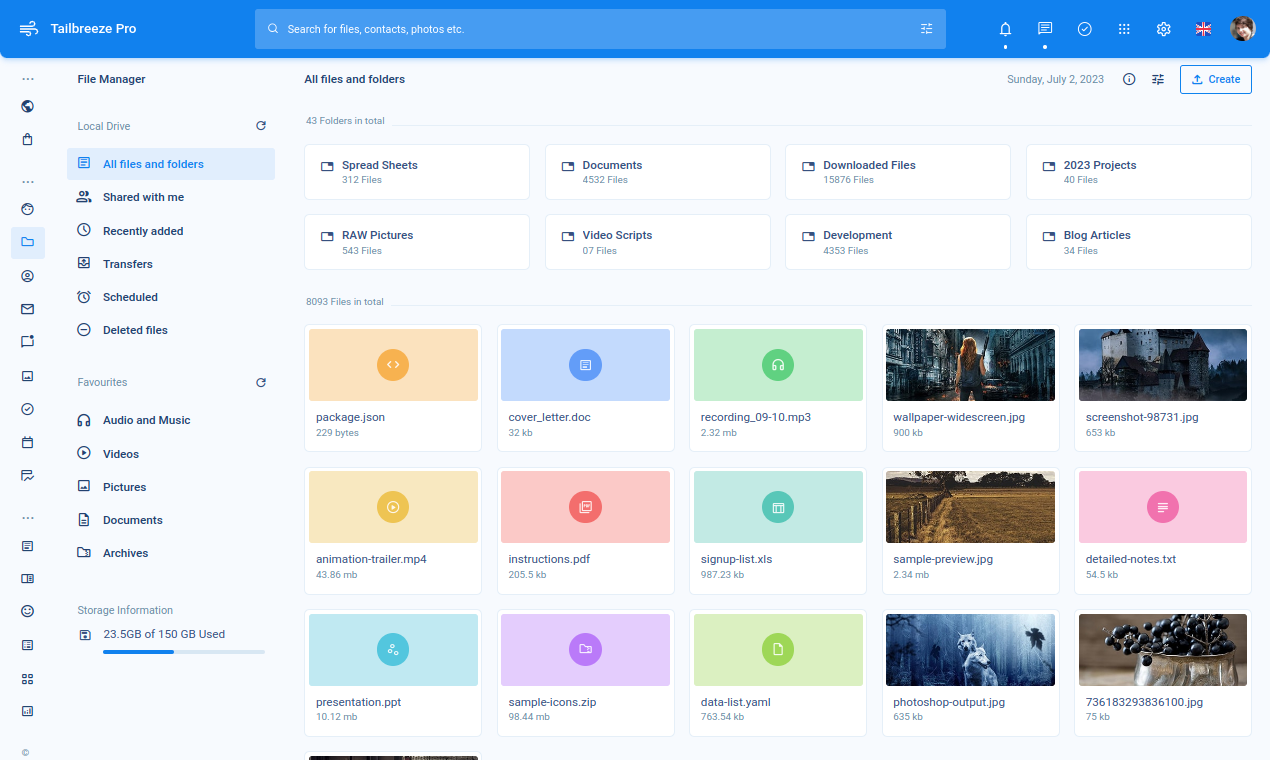Screen dimensions: 1270x760
Task: Open the Downloaded Files folder
Action: (898, 172)
